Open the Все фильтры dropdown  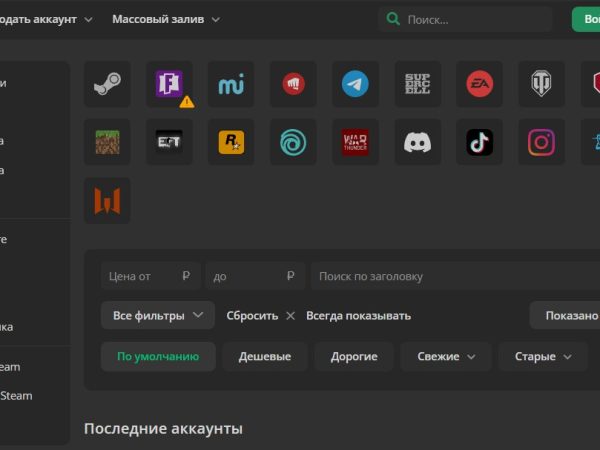click(158, 315)
